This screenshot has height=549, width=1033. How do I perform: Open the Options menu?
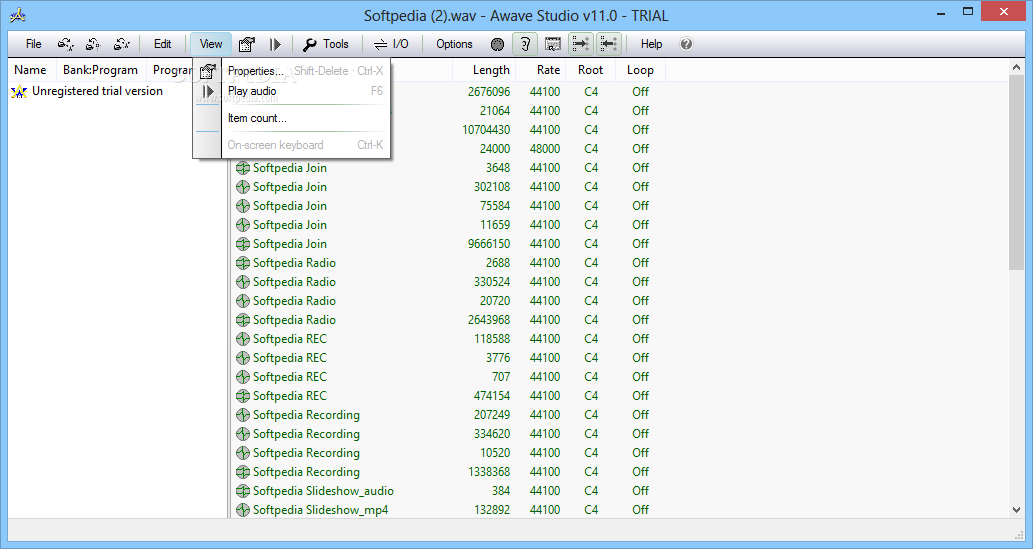click(x=454, y=44)
